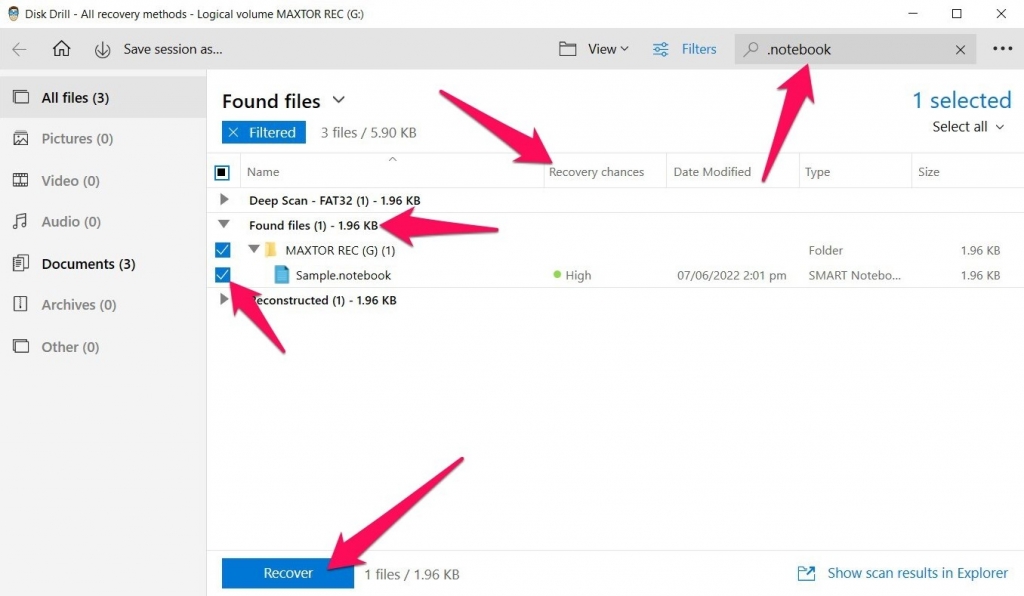This screenshot has width=1024, height=596.
Task: Click the Home icon in the toolbar
Action: 61,48
